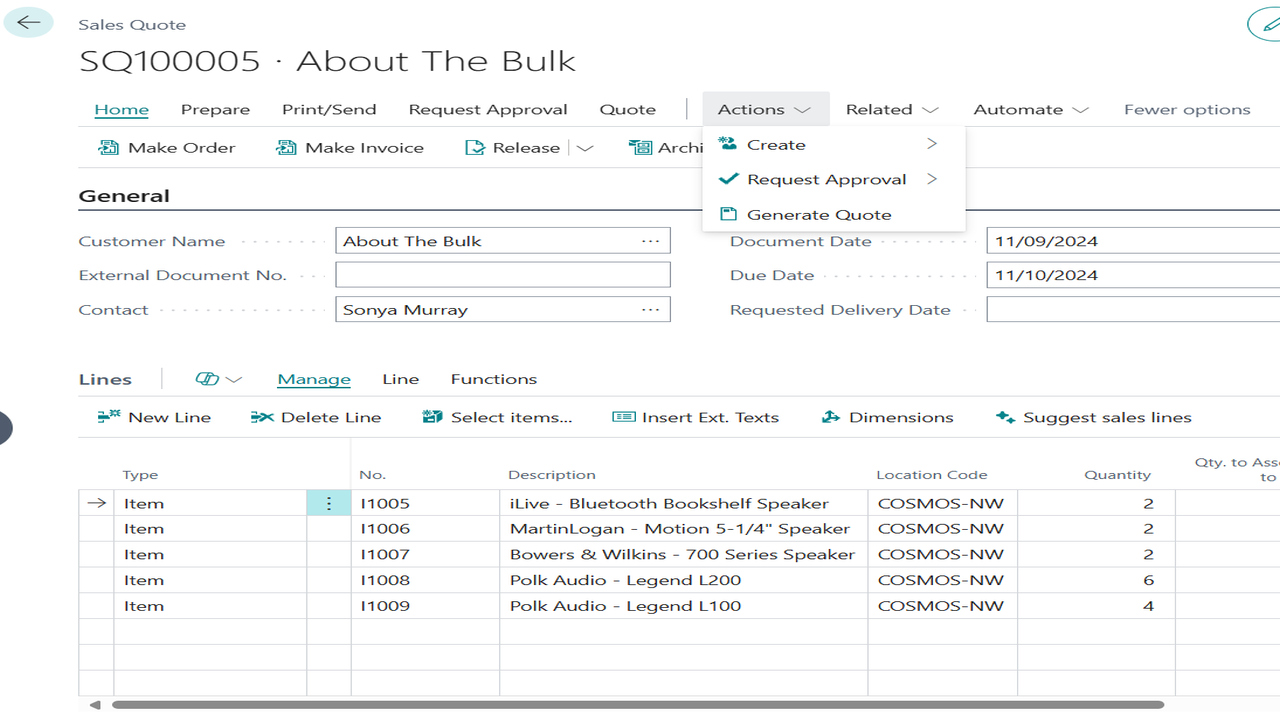Click the Requested Delivery Date field
The image size is (1280, 720).
coord(1133,309)
